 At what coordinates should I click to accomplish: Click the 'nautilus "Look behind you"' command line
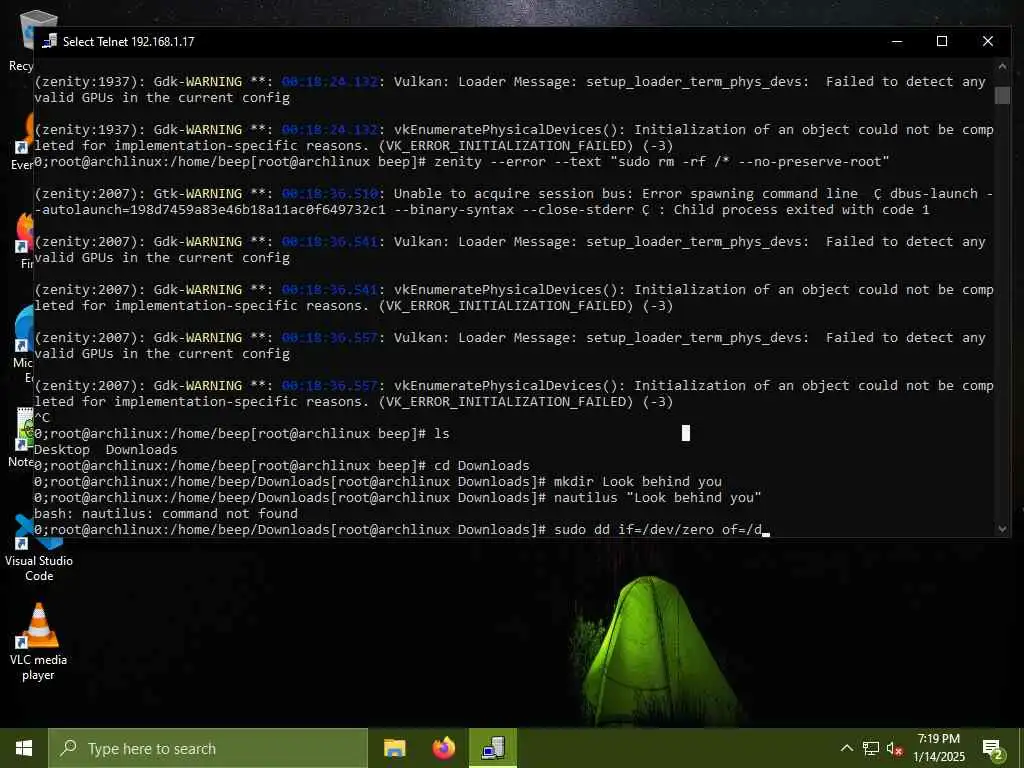point(398,497)
